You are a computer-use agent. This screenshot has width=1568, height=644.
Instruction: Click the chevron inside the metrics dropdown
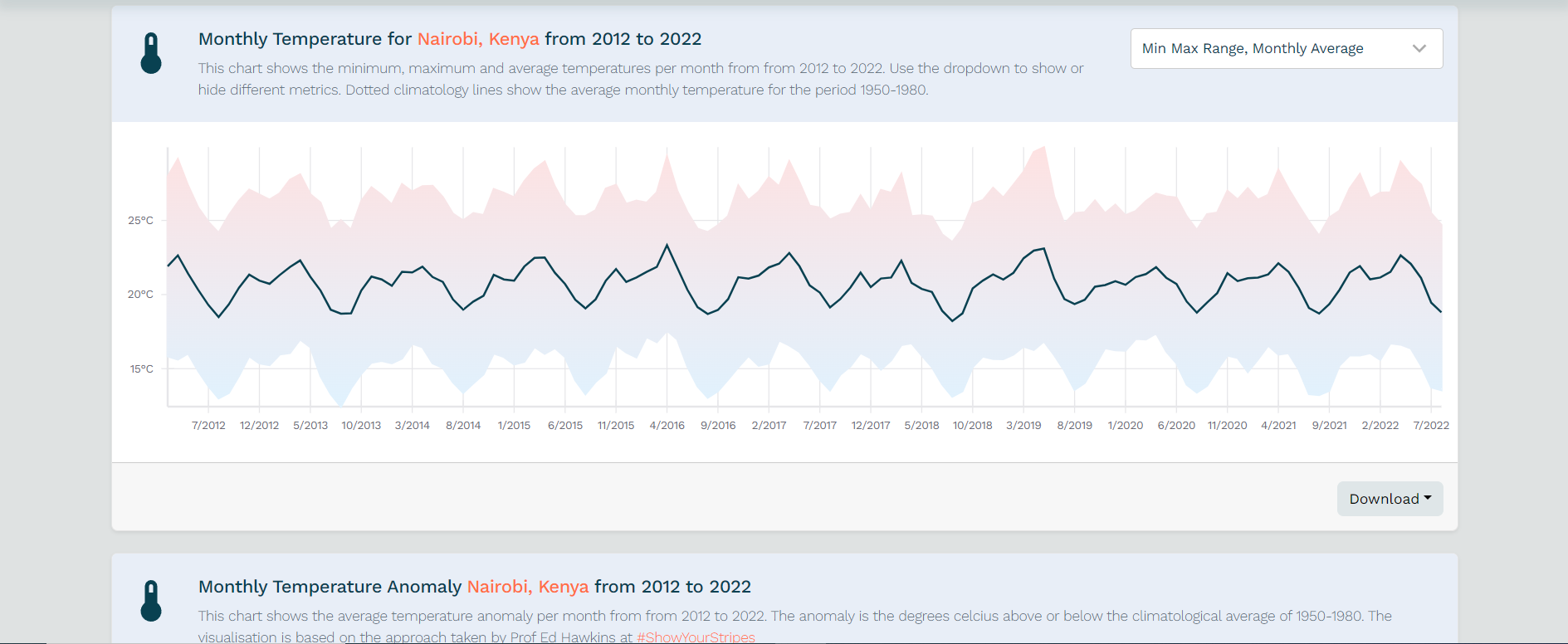[x=1419, y=48]
